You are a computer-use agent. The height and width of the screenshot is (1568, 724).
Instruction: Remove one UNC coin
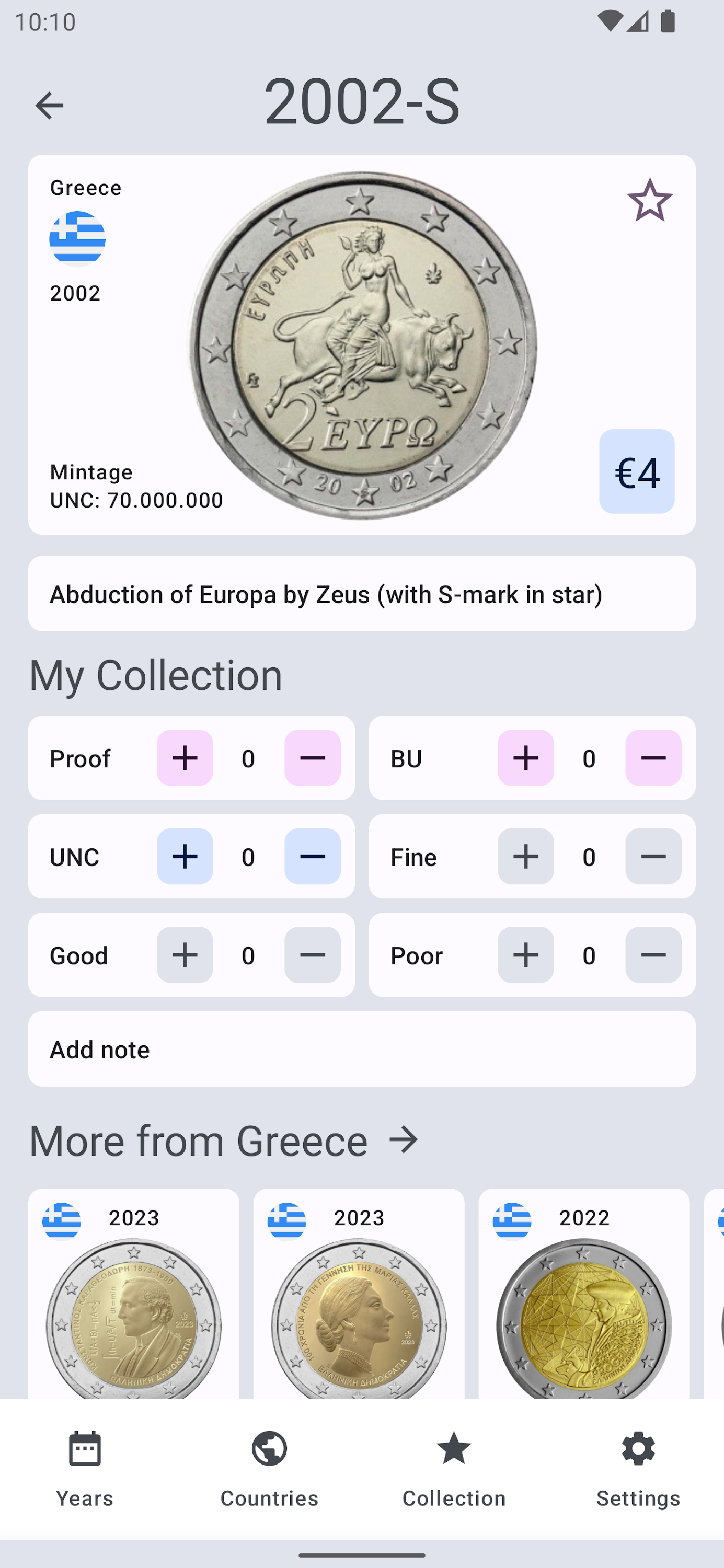[313, 857]
